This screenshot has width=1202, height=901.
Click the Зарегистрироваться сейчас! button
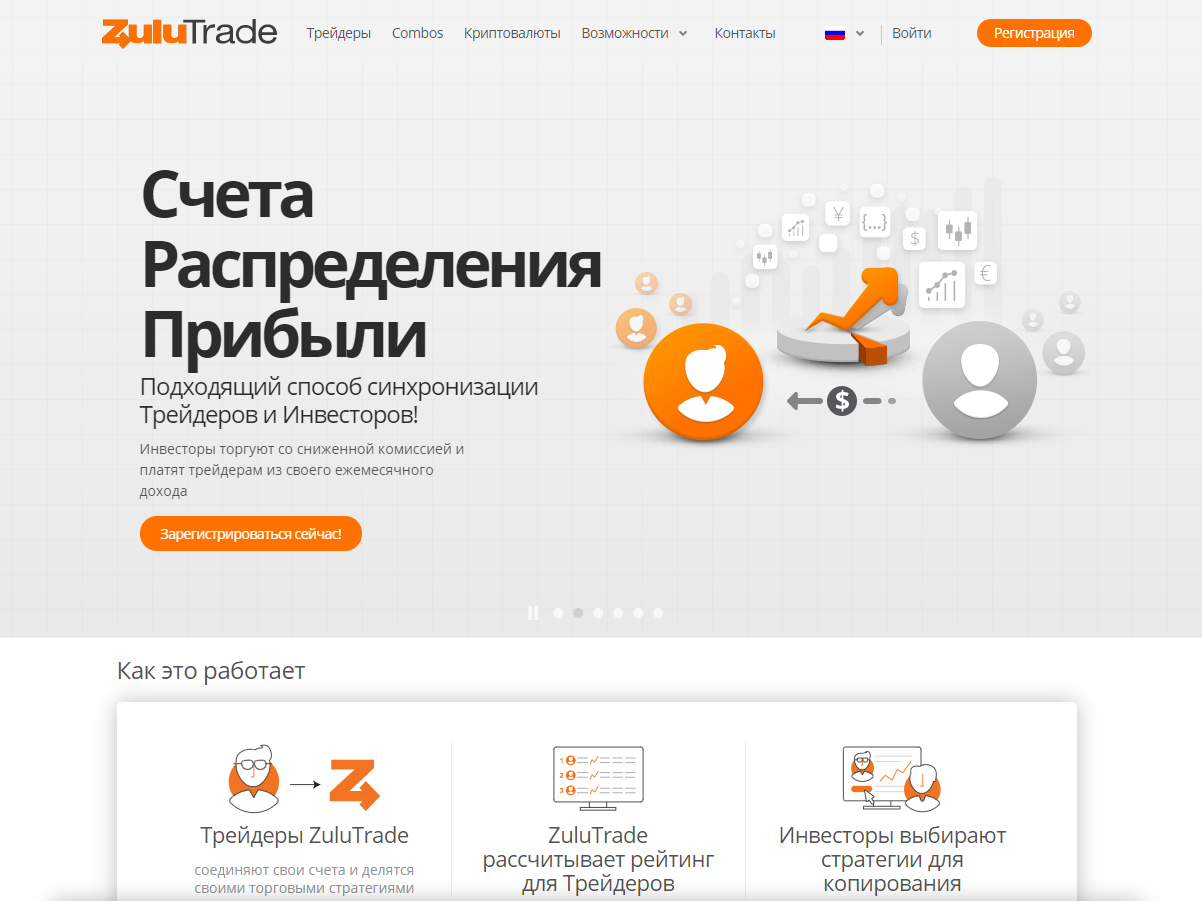(251, 534)
